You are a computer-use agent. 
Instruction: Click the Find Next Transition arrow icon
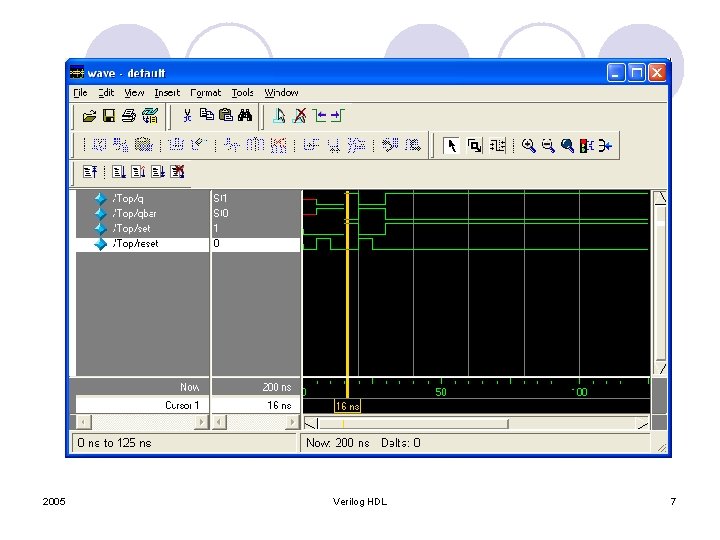click(337, 116)
